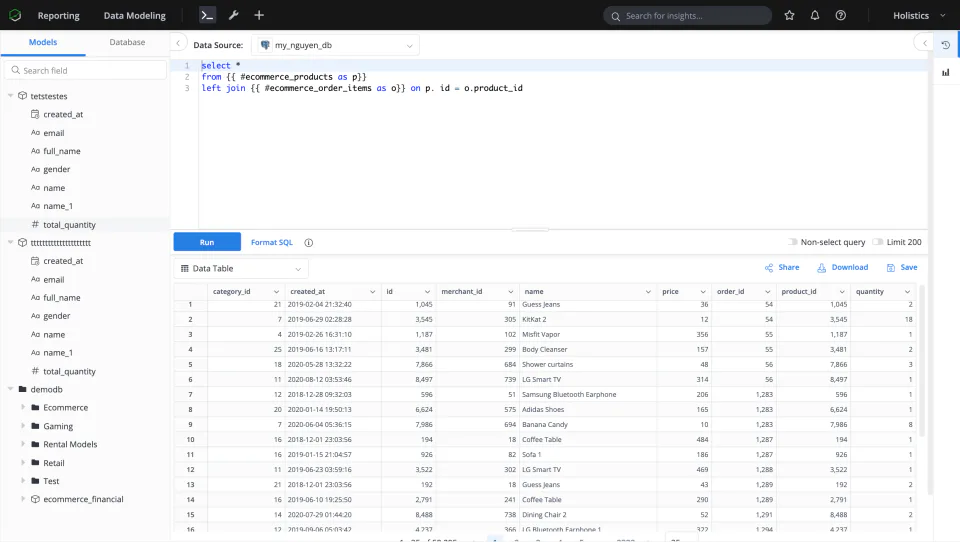Open the visualization chart icon in right sidebar
The image size is (960, 542).
[x=945, y=72]
